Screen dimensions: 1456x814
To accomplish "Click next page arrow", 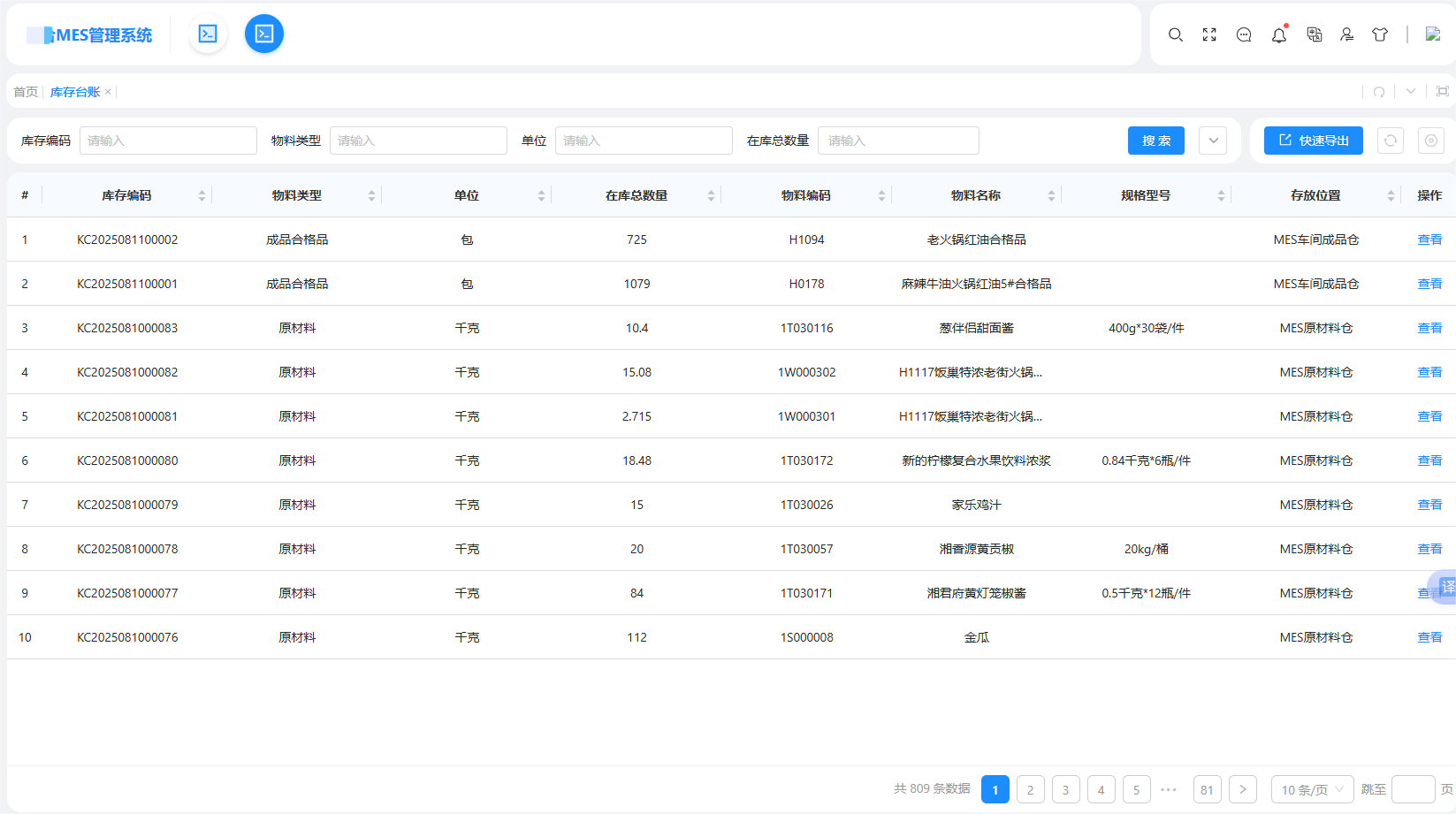I will pyautogui.click(x=1243, y=789).
